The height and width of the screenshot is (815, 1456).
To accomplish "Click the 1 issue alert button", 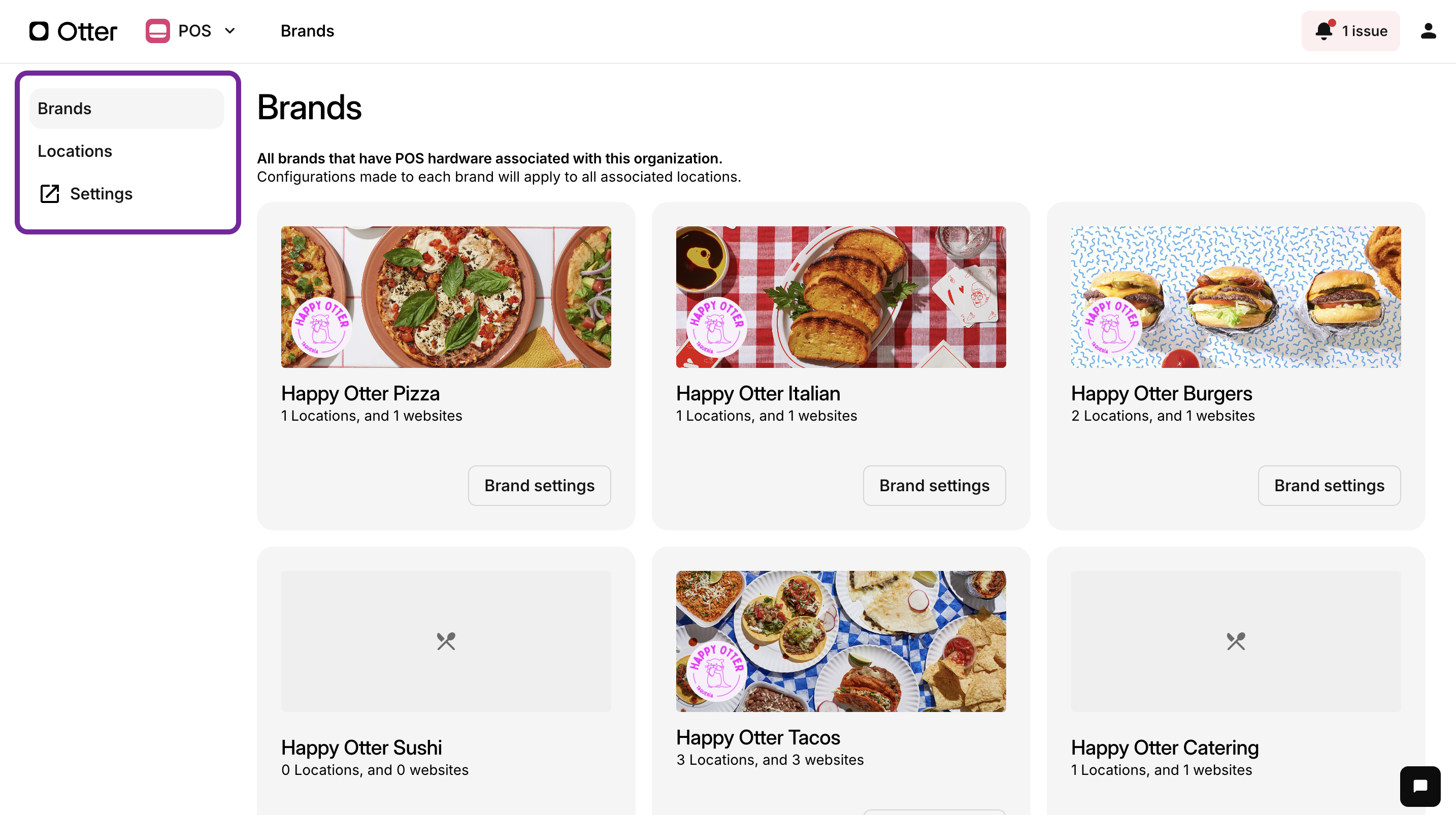I will click(1351, 31).
